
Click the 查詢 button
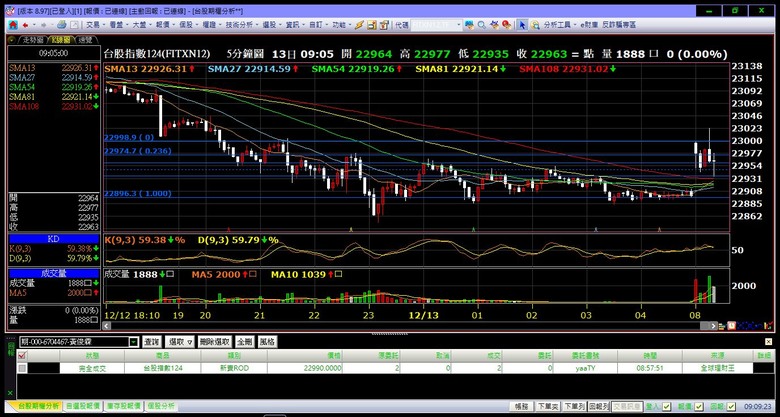click(152, 342)
